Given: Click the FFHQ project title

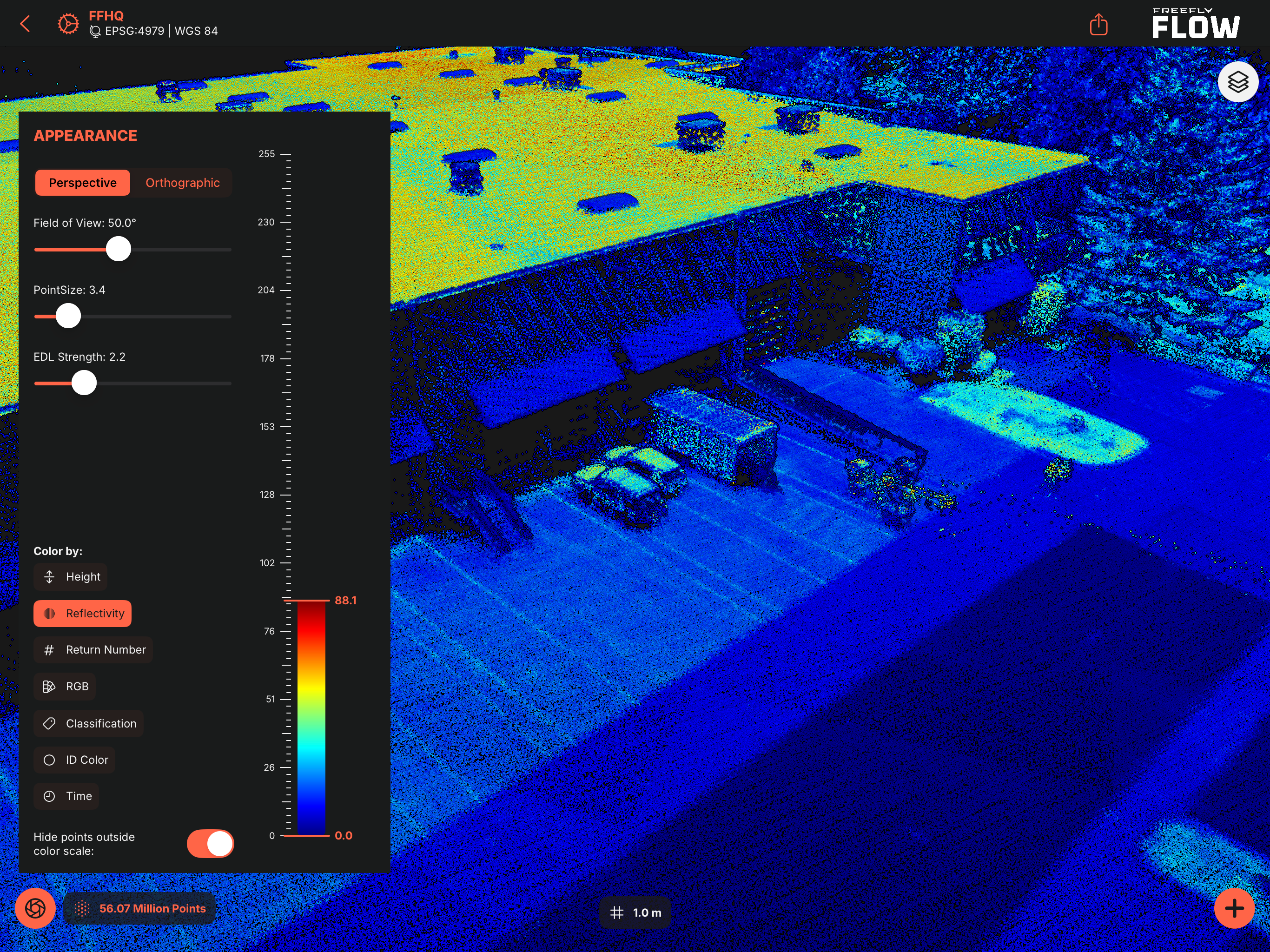Looking at the screenshot, I should (x=106, y=15).
